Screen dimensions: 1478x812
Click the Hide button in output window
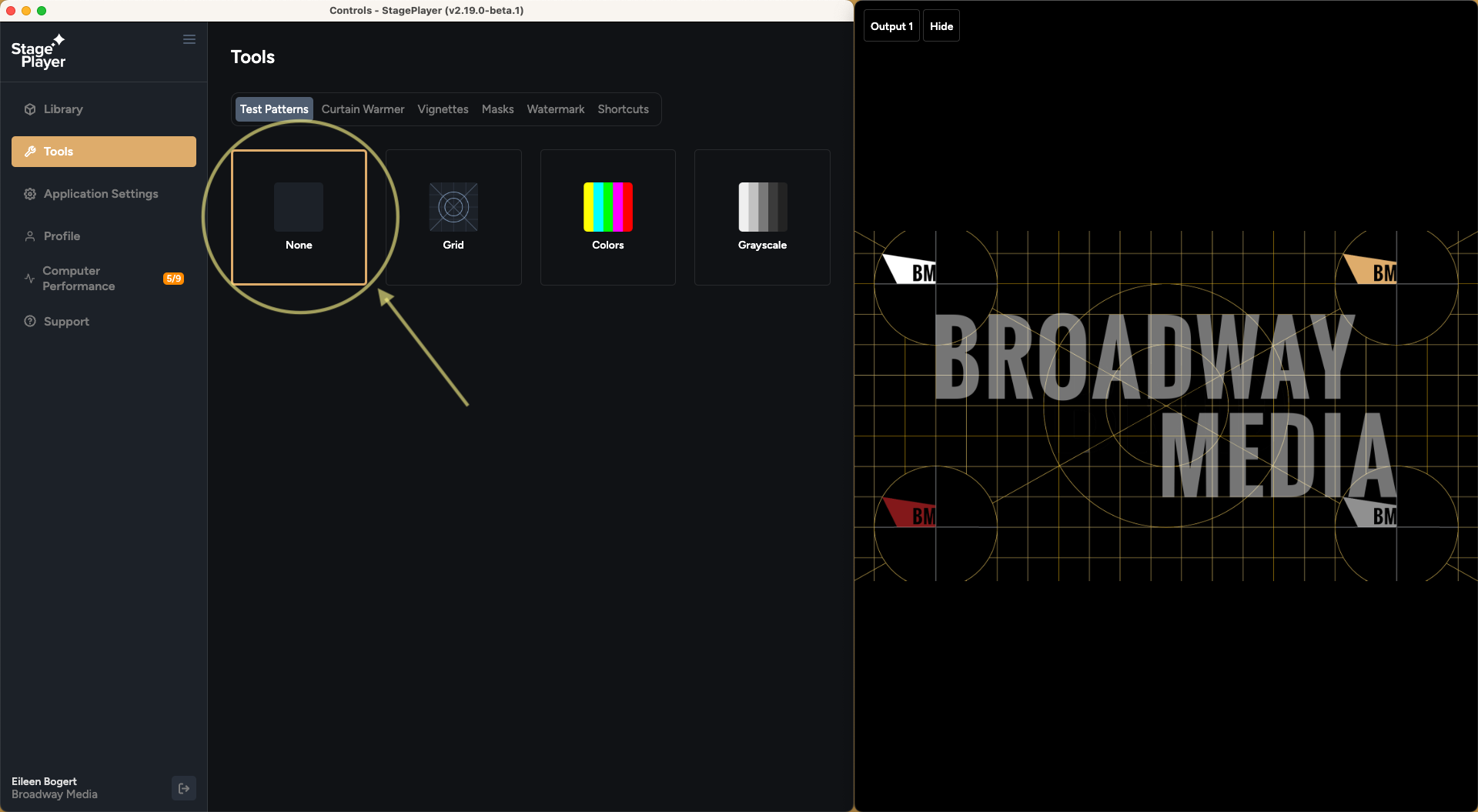[x=941, y=26]
